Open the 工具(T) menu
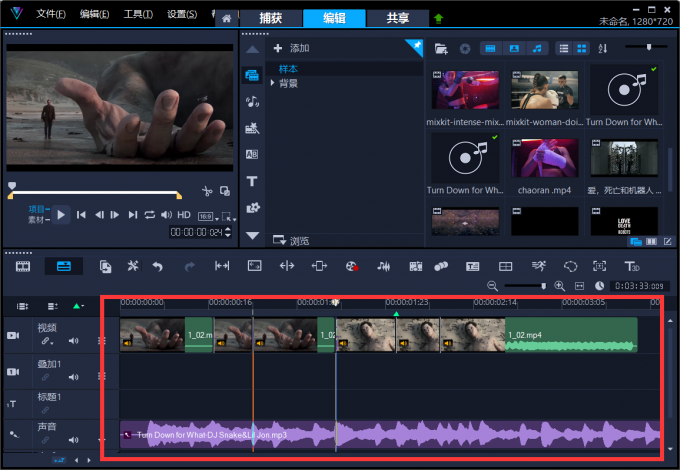The height and width of the screenshot is (470, 680). [x=138, y=14]
